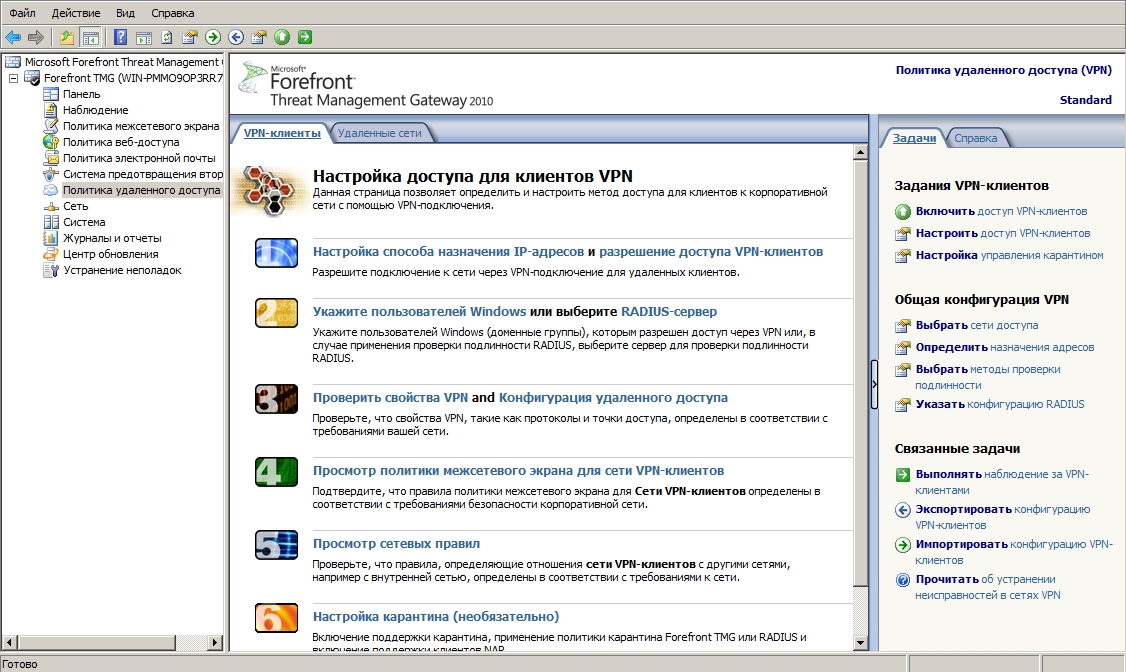Click the step 4 icon for firewall policy

[x=276, y=472]
